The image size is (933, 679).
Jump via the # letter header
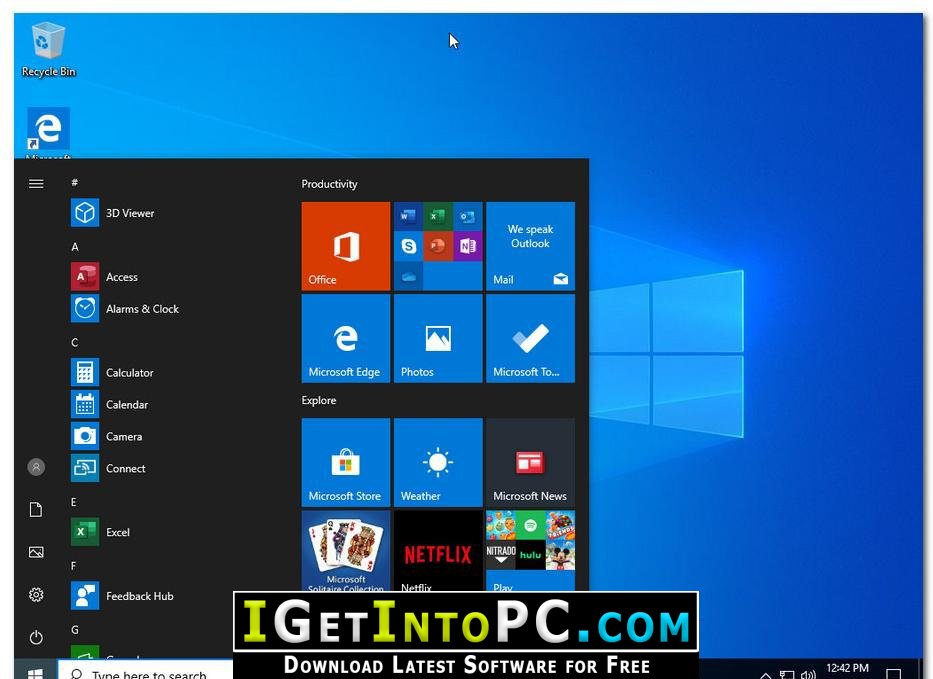[x=74, y=182]
